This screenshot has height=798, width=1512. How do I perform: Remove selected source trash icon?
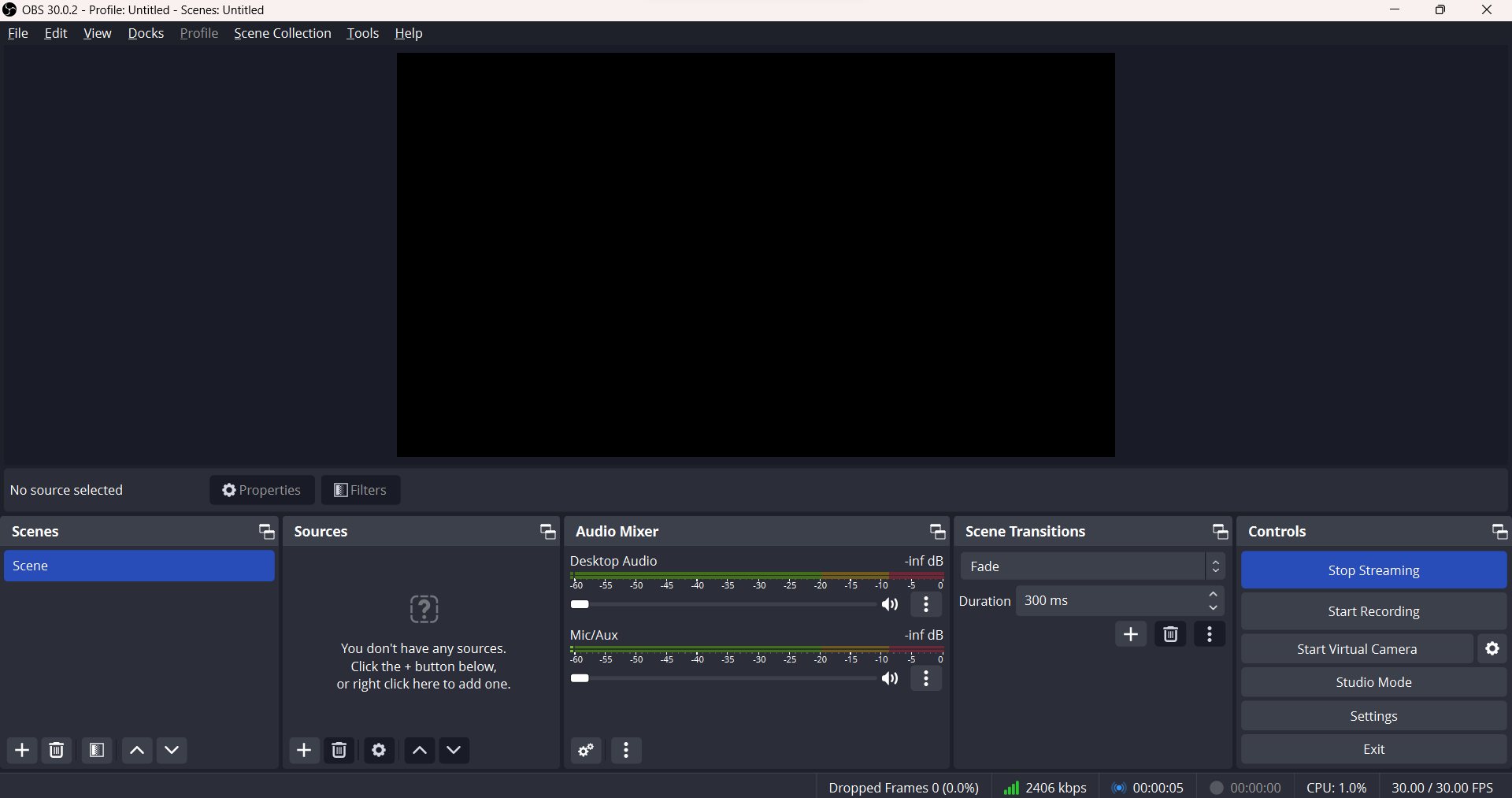339,750
